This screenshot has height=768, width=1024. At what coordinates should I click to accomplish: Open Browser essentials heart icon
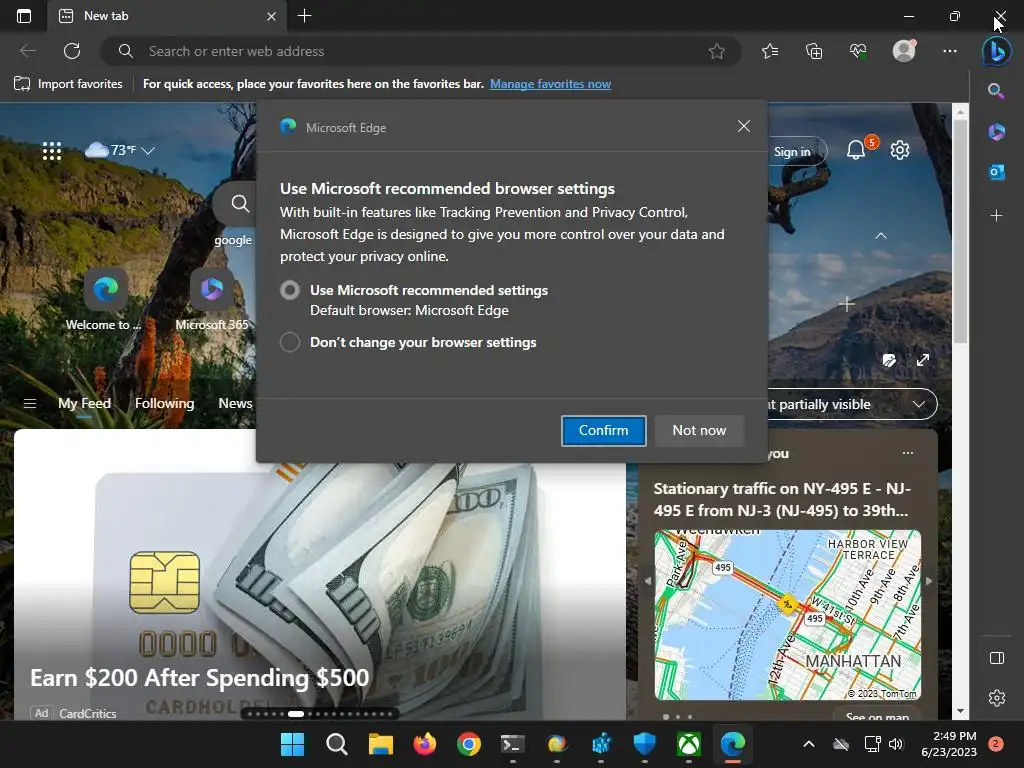click(858, 51)
